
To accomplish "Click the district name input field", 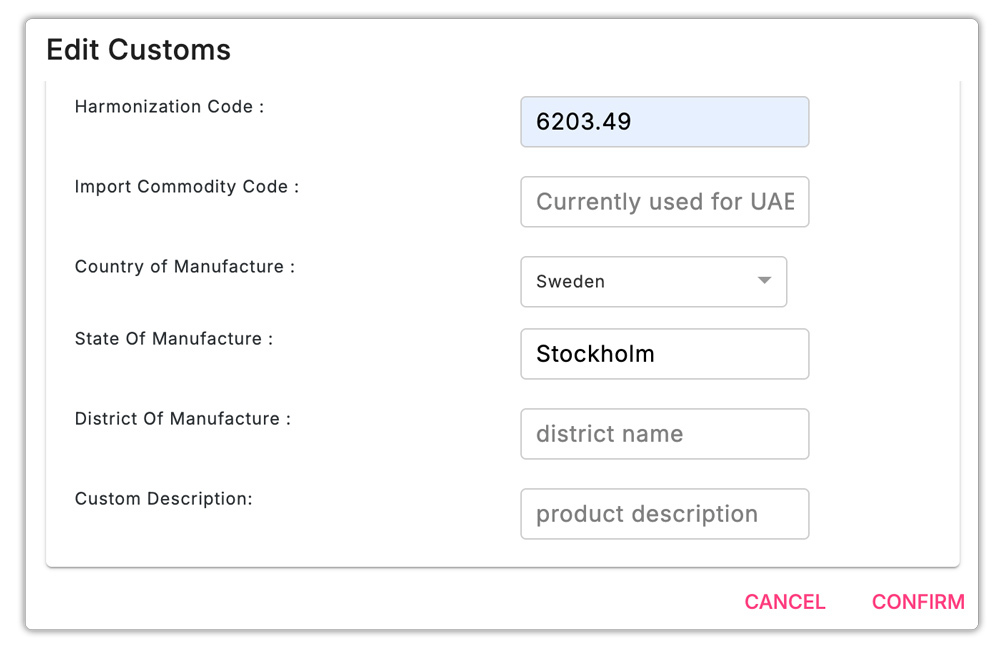I will click(664, 434).
